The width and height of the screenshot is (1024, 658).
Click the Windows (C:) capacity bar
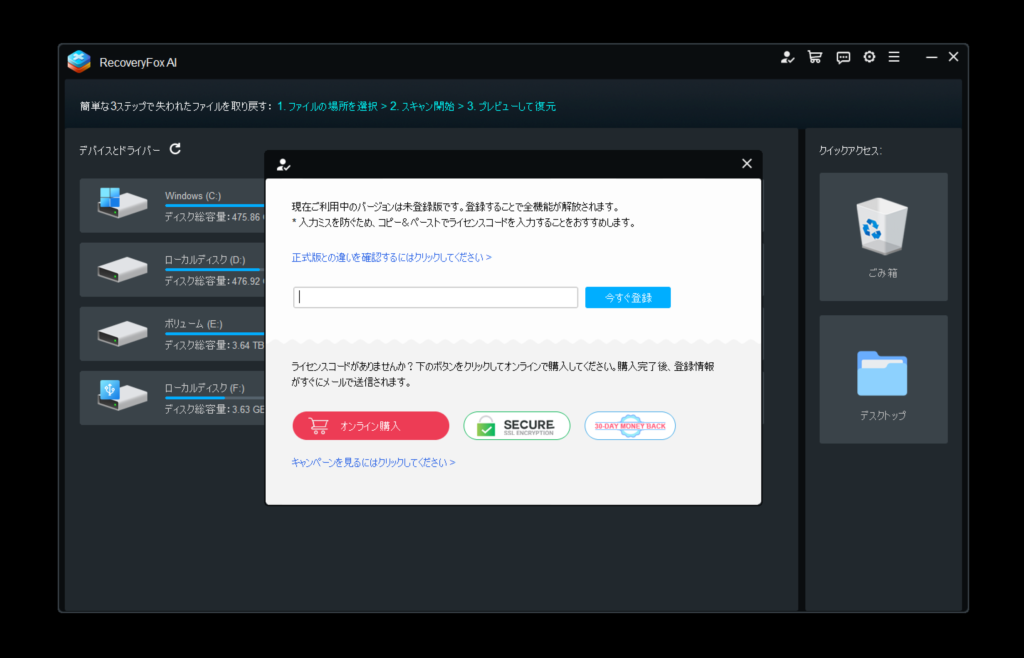click(215, 206)
